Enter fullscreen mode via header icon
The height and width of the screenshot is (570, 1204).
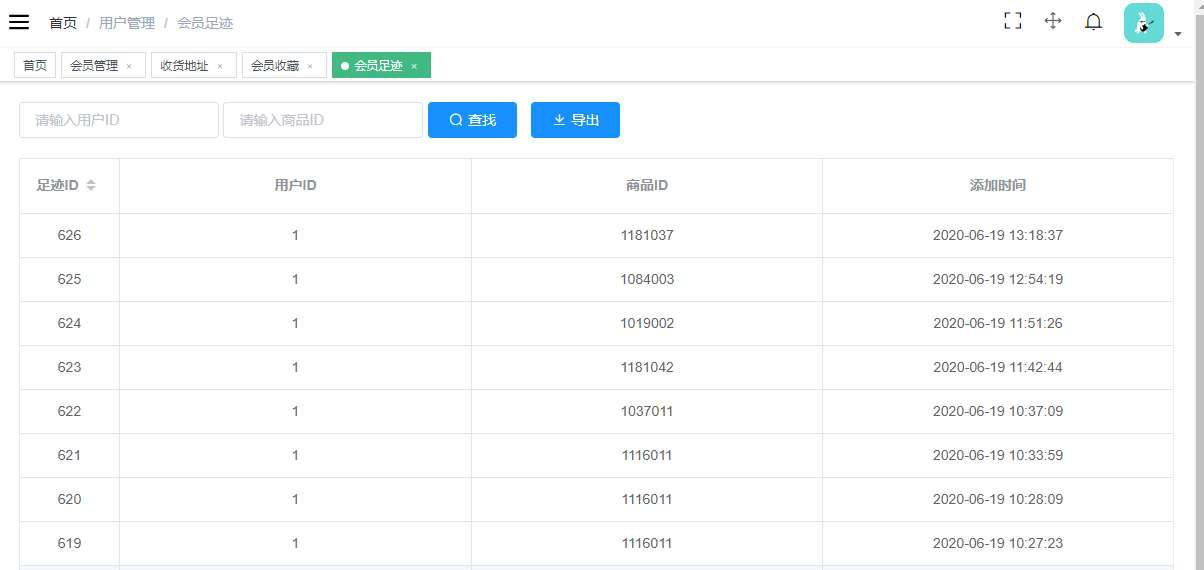coord(1013,21)
